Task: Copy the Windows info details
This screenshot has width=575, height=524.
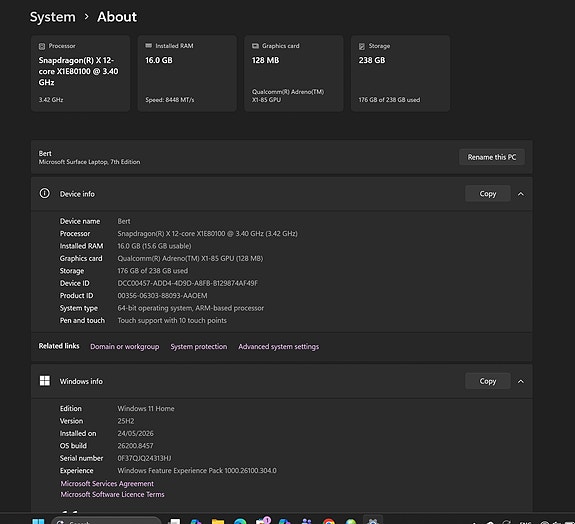Action: pos(487,381)
